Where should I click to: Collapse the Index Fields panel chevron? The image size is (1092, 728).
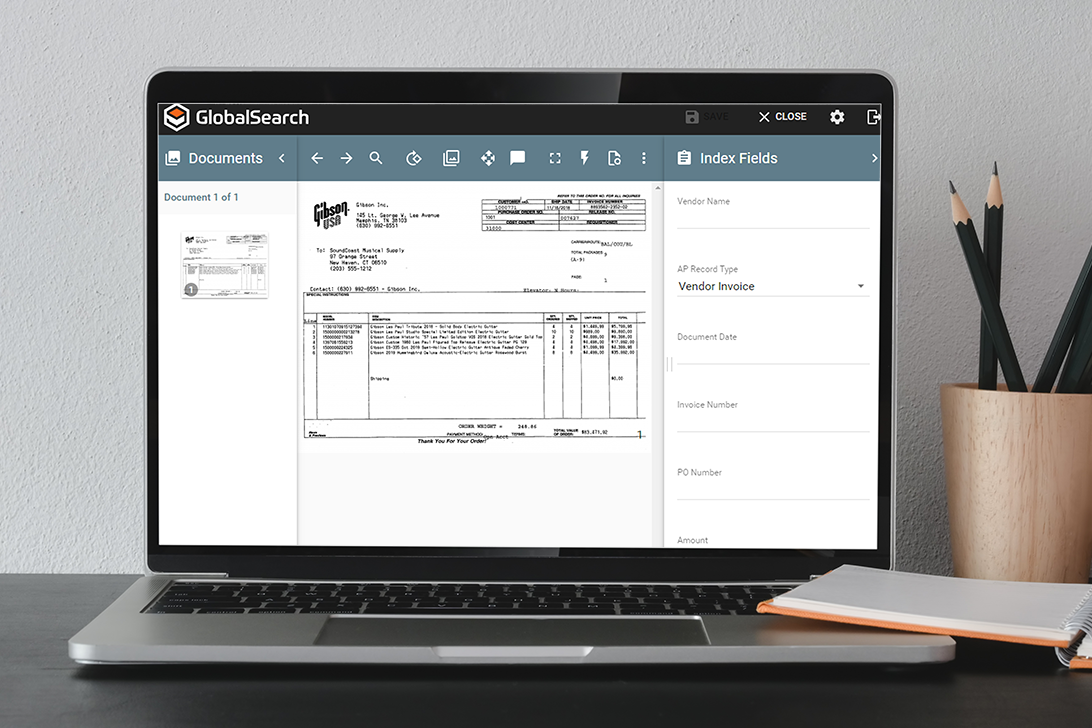tap(874, 158)
